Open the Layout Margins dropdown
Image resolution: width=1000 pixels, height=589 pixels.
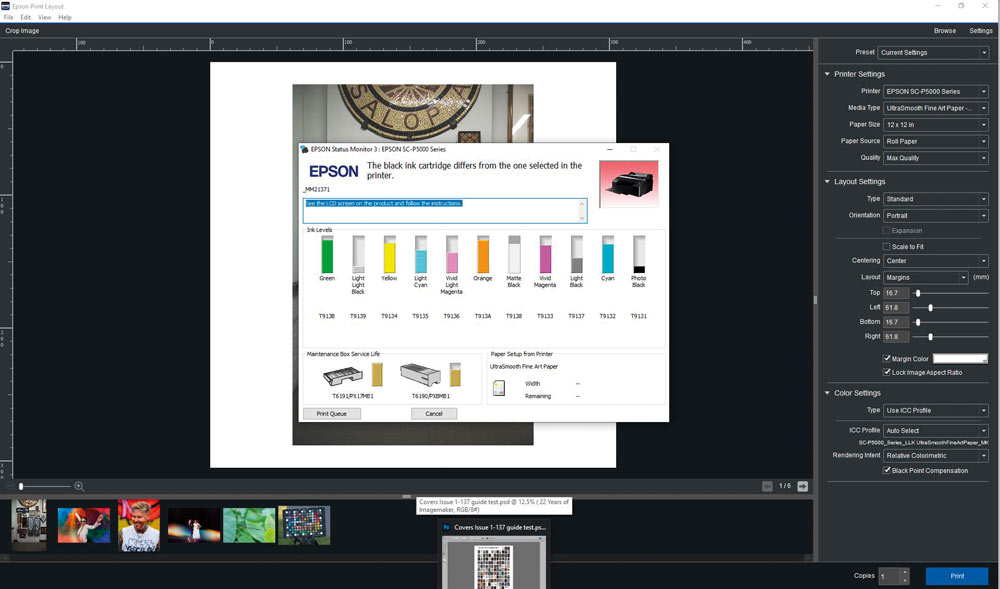(925, 277)
